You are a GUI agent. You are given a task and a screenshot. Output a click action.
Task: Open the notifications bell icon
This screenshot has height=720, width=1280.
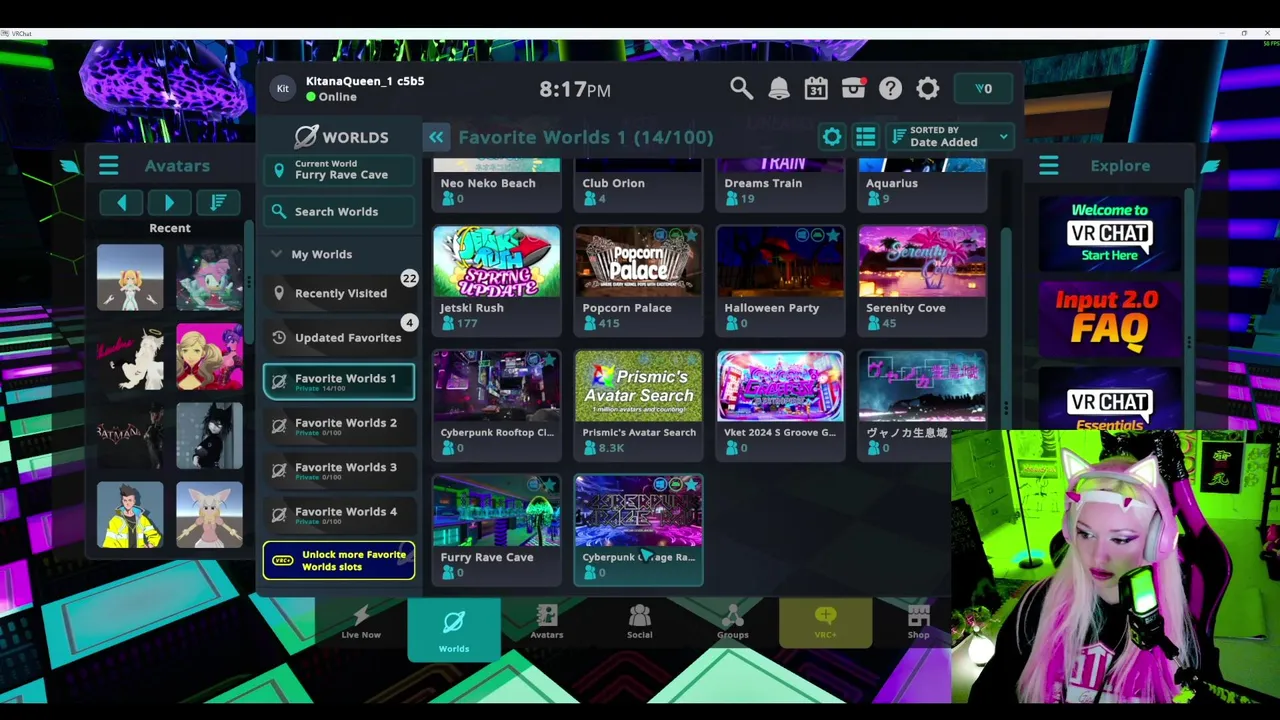click(x=779, y=89)
